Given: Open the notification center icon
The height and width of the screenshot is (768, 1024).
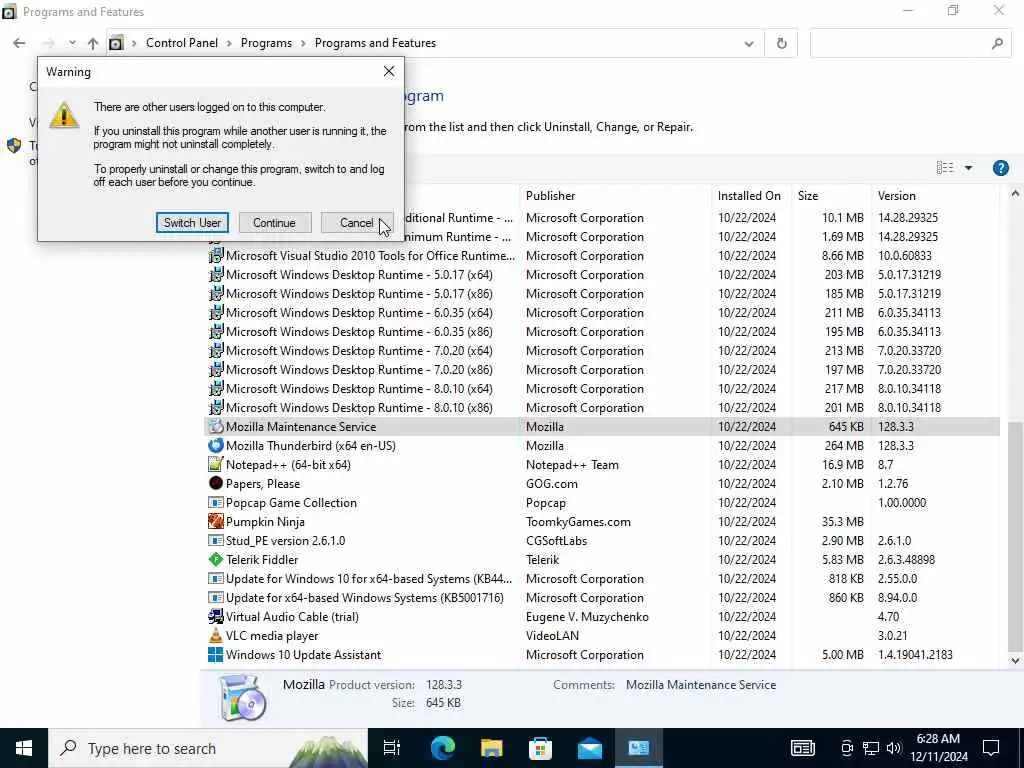Looking at the screenshot, I should [x=991, y=748].
